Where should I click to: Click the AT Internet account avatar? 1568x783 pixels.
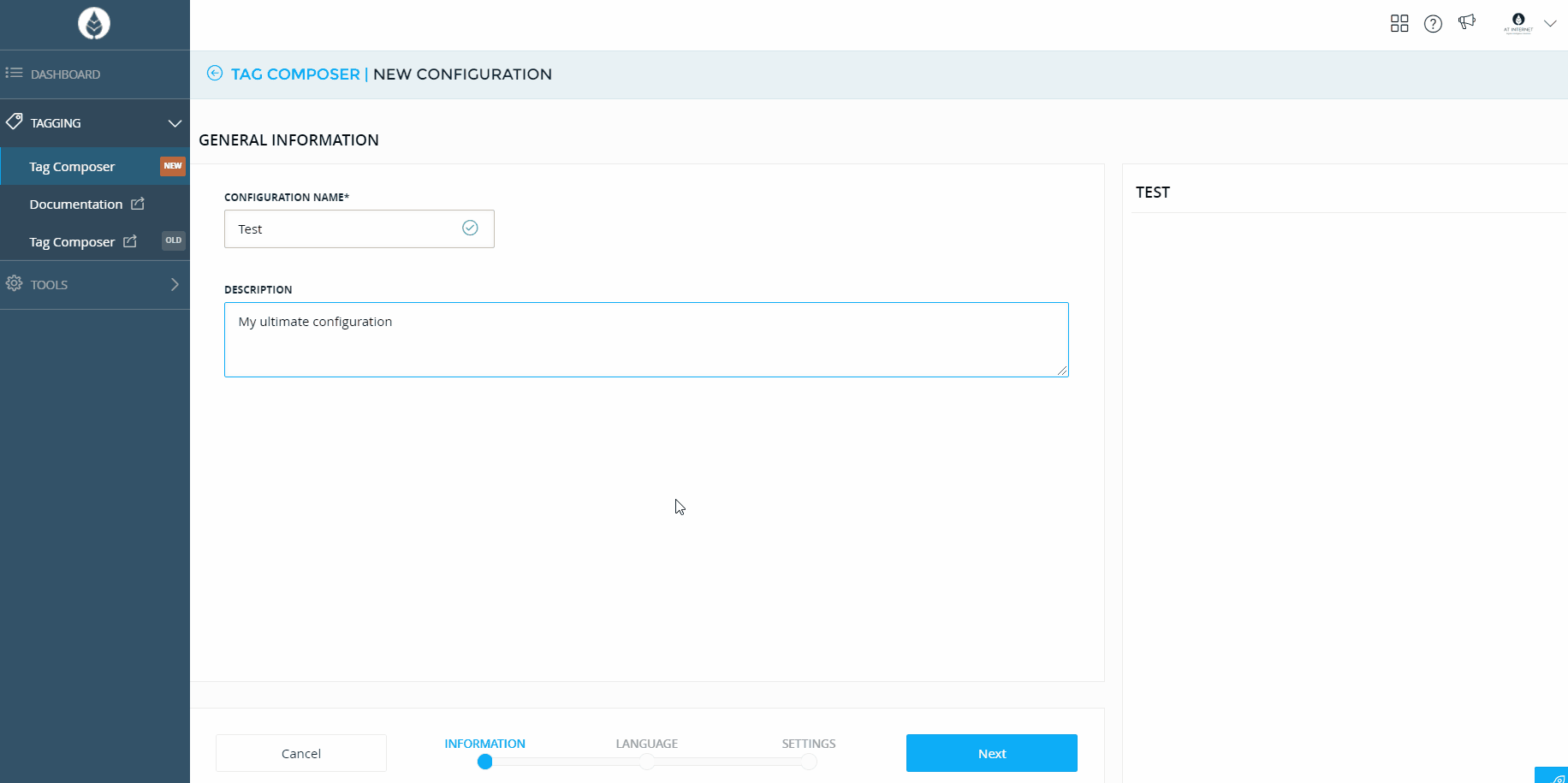click(1518, 22)
